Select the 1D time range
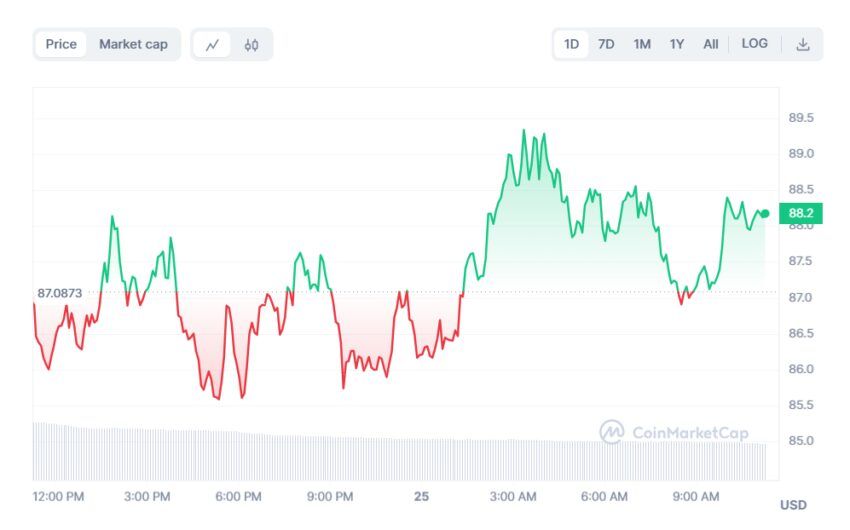The height and width of the screenshot is (530, 850). (571, 44)
